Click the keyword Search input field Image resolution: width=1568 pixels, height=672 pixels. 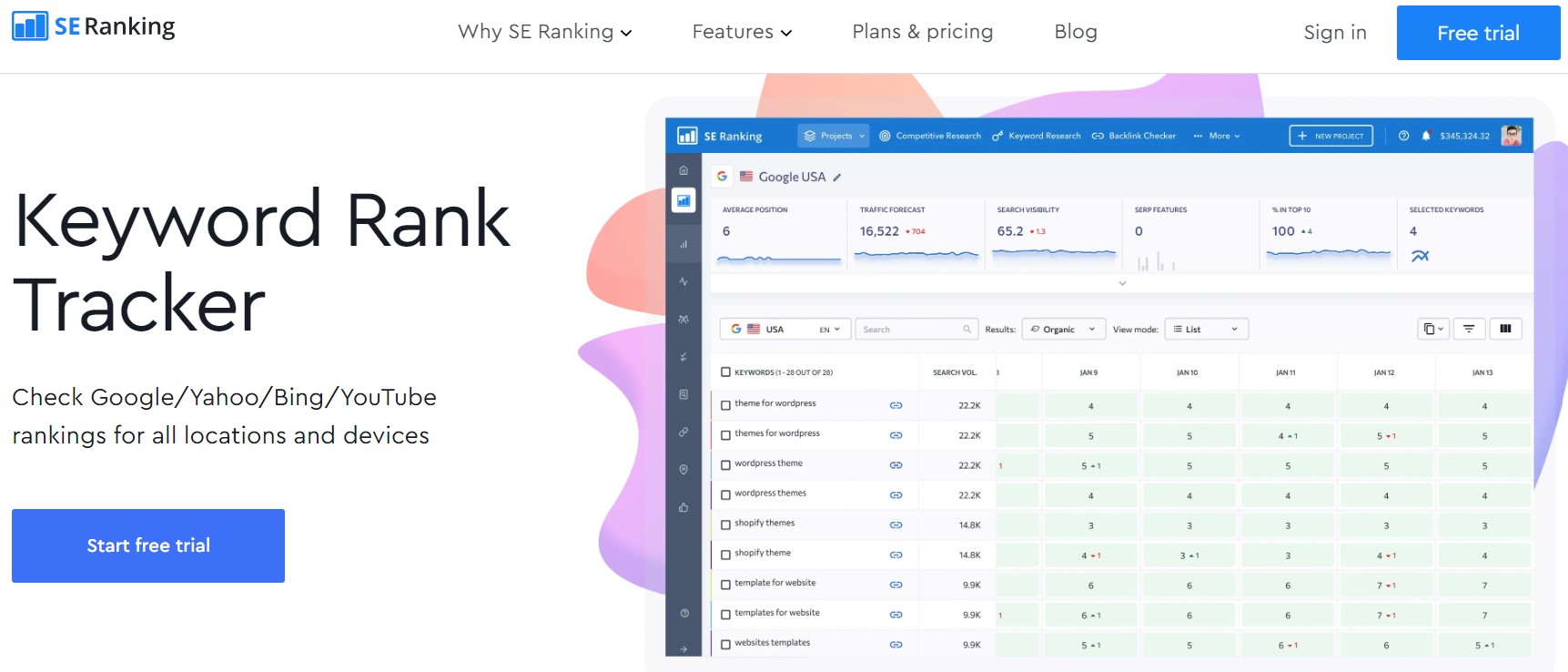(917, 329)
